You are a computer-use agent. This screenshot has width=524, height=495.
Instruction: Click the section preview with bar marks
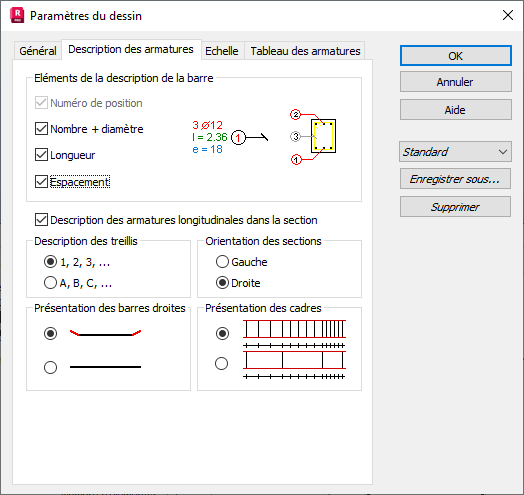coord(313,137)
